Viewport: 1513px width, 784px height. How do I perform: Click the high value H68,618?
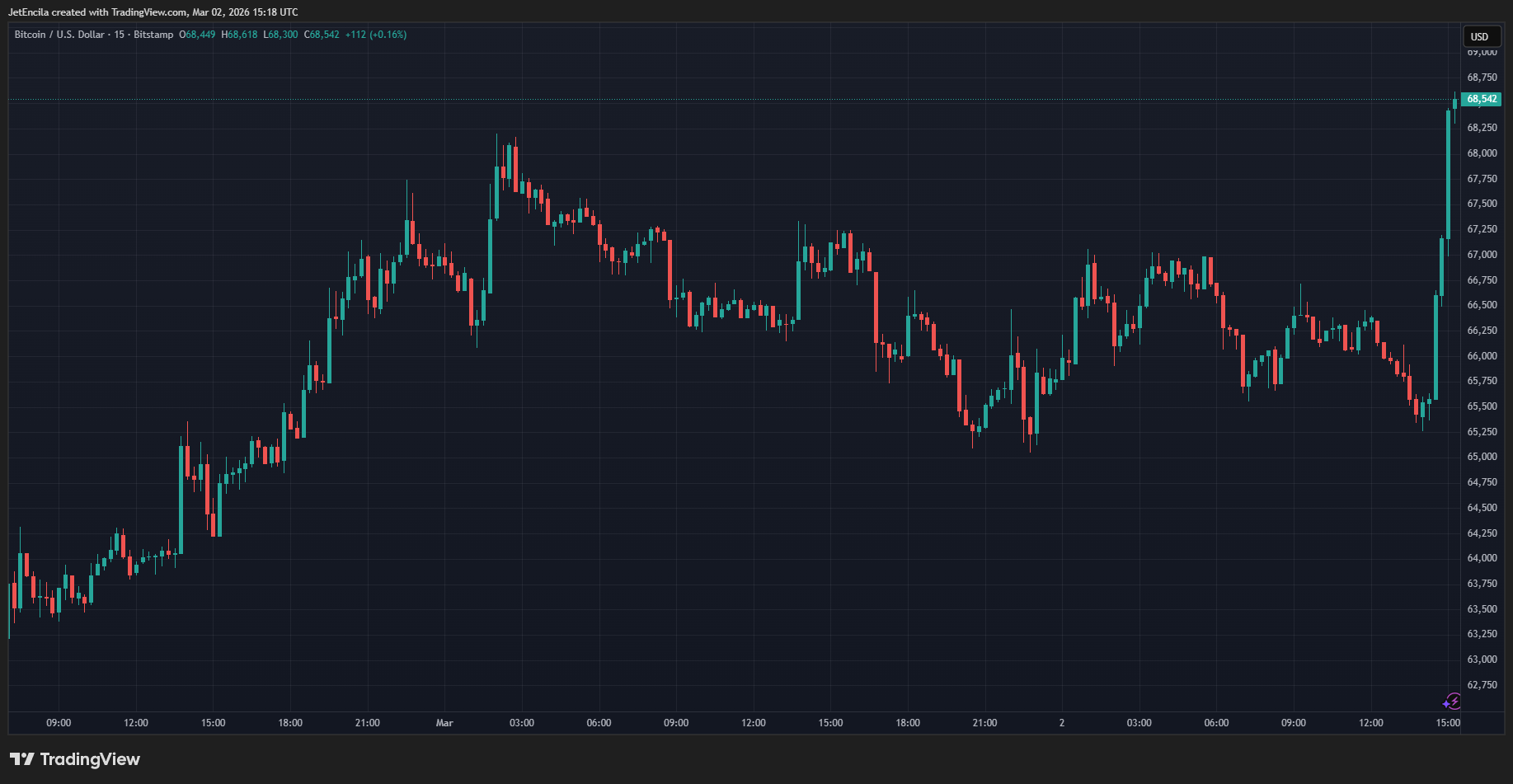pos(239,35)
